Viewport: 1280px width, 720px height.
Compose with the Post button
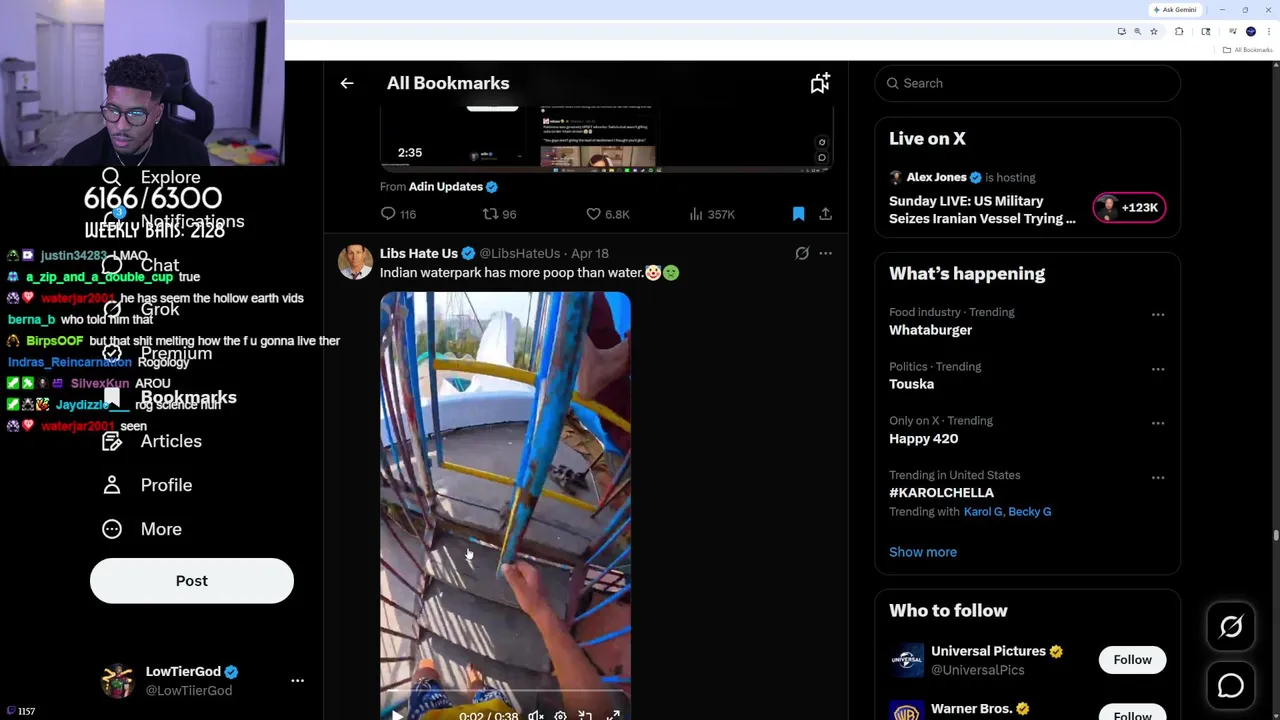(192, 581)
